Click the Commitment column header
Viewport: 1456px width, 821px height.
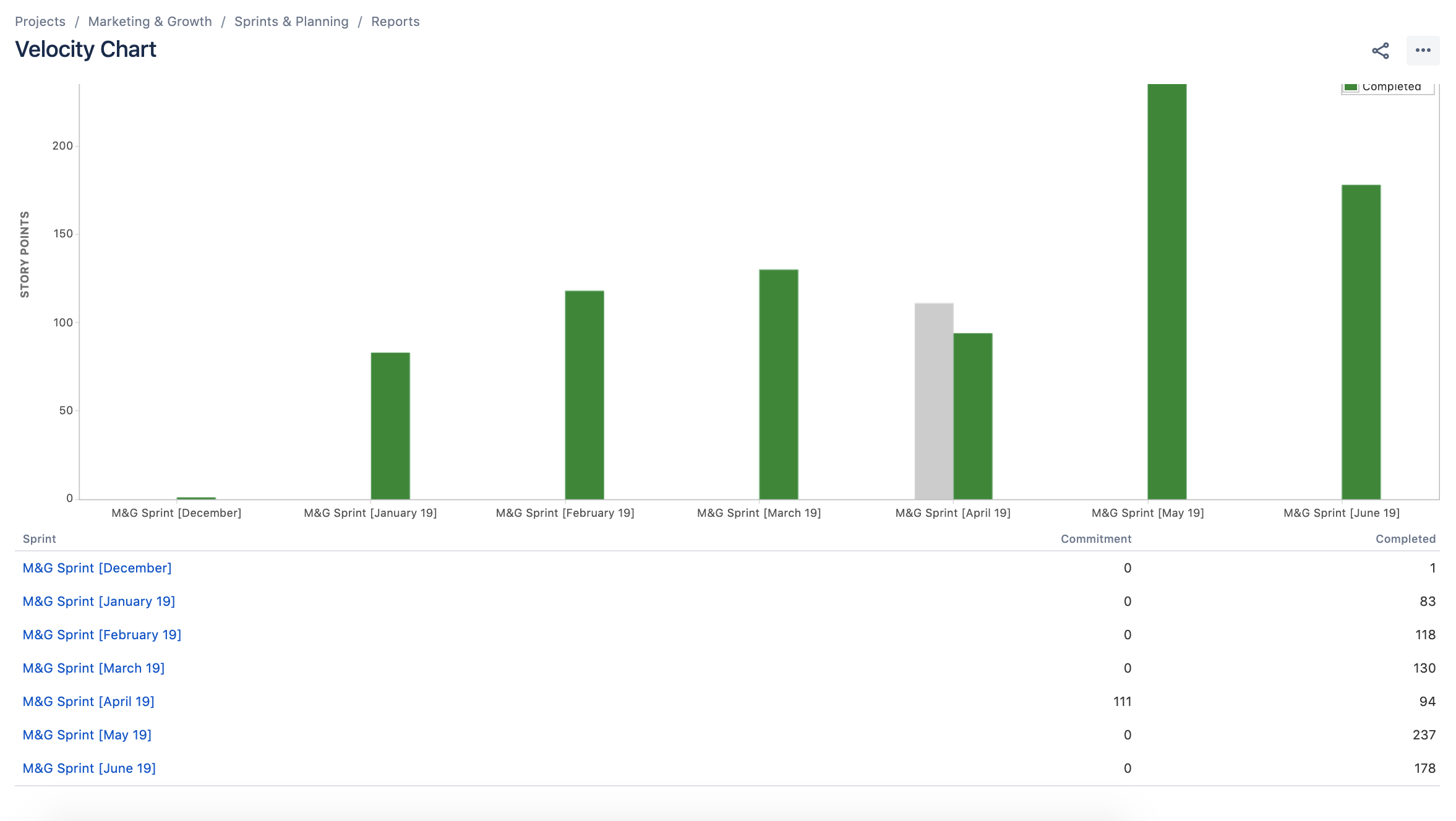click(1096, 539)
